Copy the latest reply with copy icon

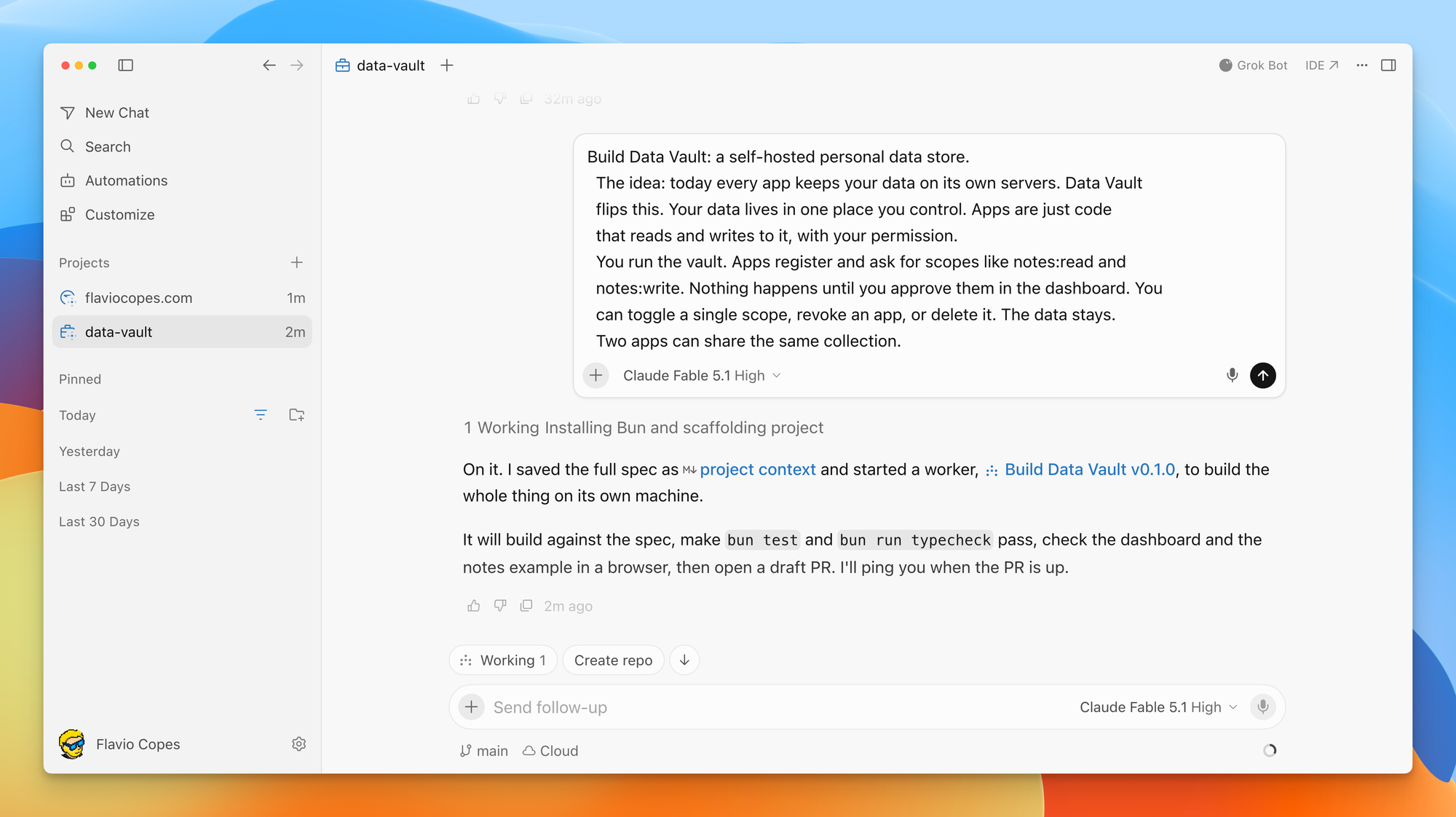point(526,606)
